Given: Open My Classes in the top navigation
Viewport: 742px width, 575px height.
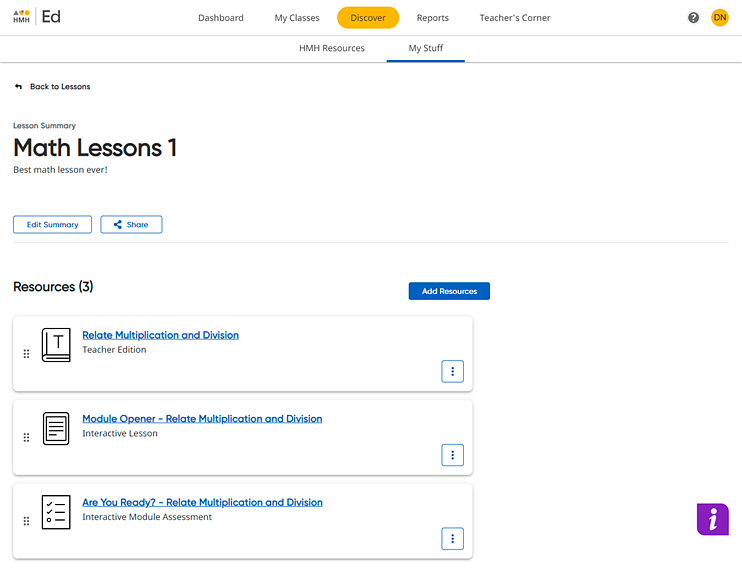Looking at the screenshot, I should [297, 18].
